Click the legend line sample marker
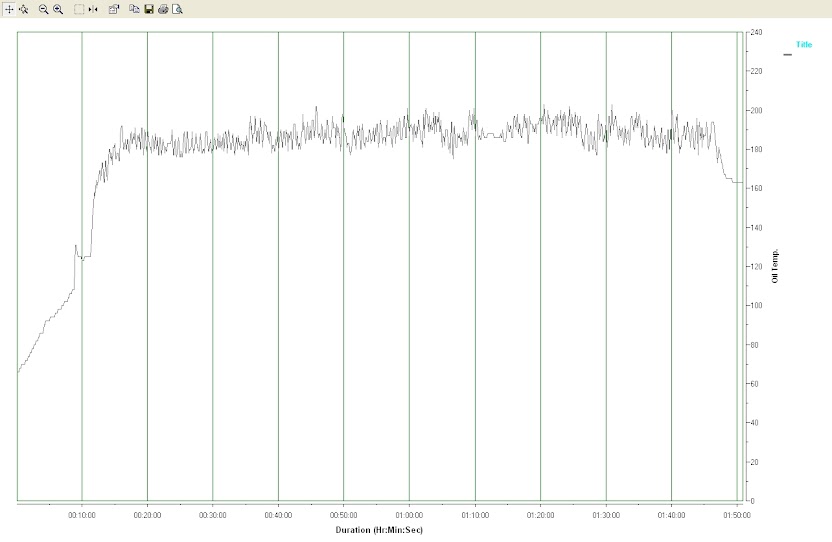Viewport: 832px width, 542px height. click(787, 54)
